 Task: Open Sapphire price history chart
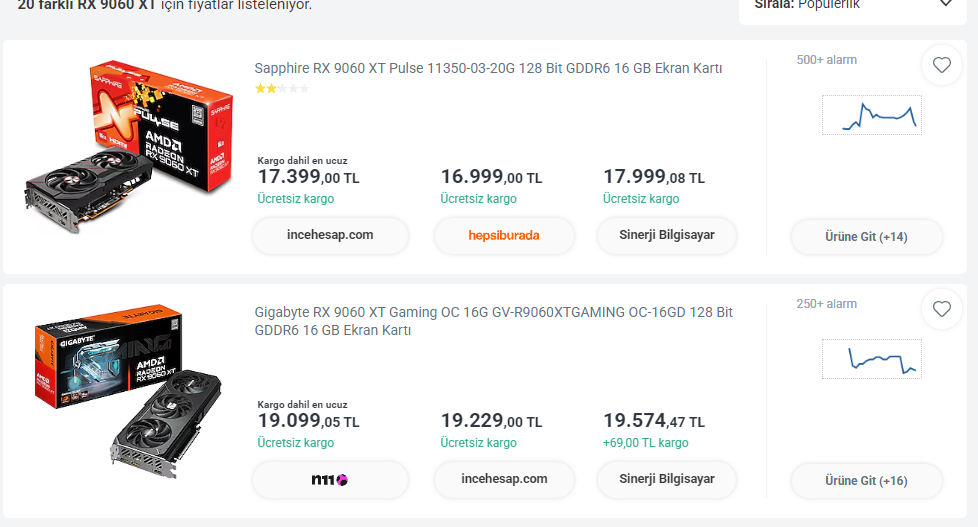click(x=871, y=115)
